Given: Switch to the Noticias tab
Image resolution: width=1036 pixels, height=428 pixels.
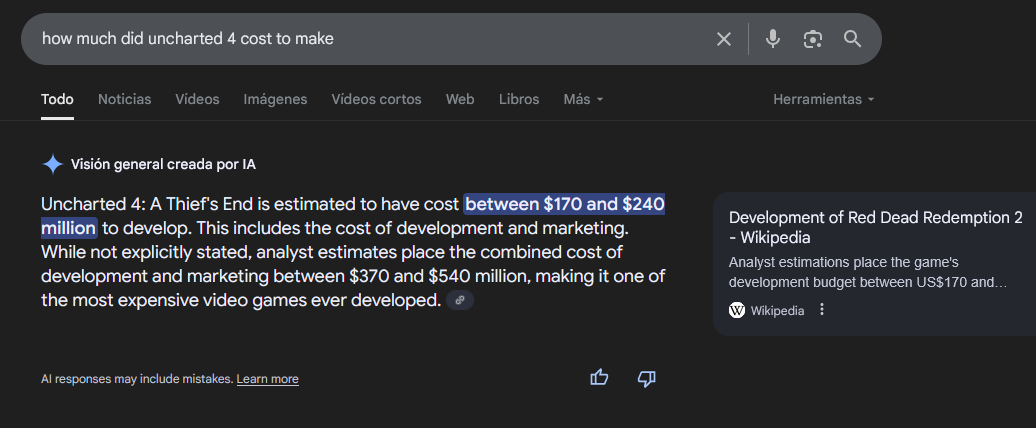Looking at the screenshot, I should click(124, 99).
